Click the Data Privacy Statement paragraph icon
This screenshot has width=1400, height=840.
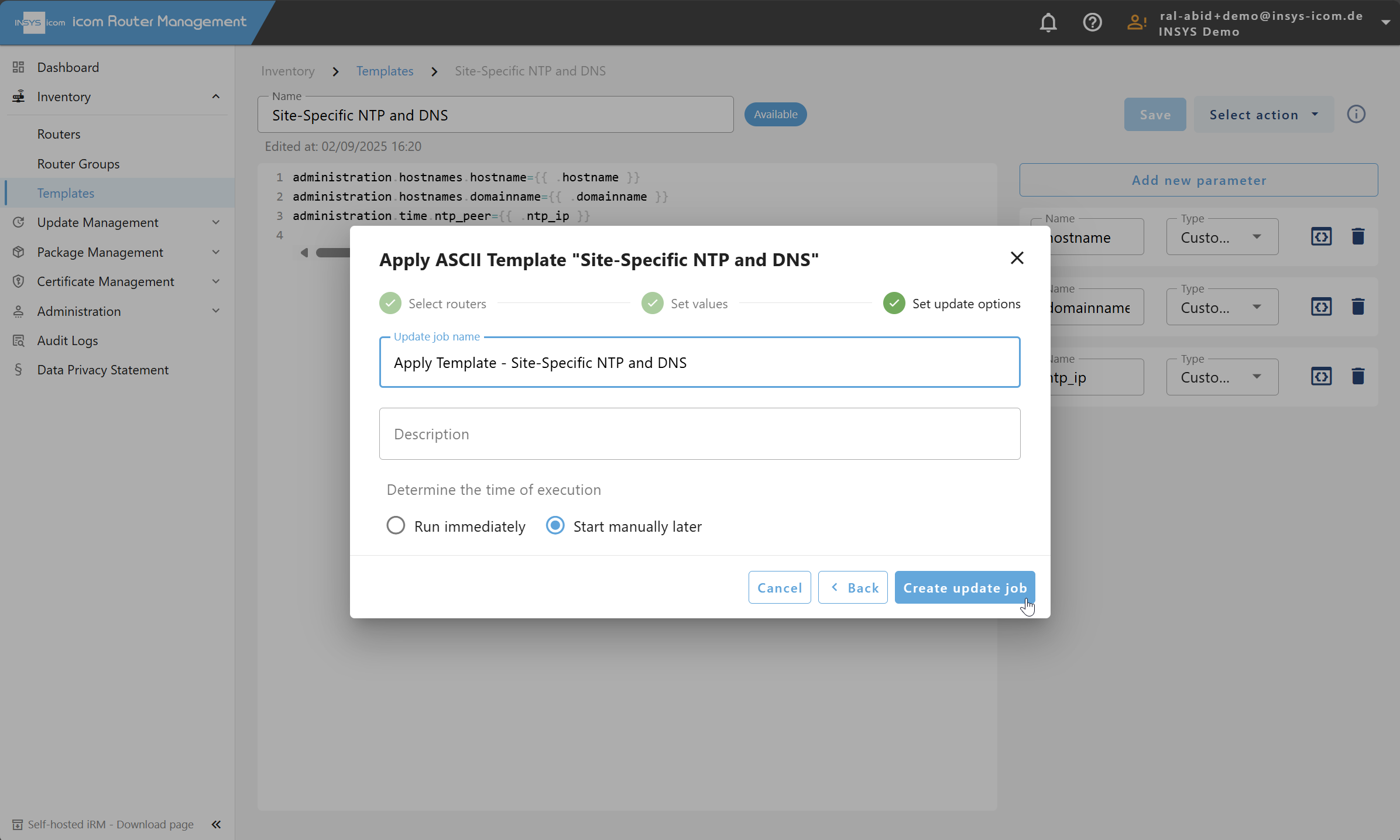point(18,370)
